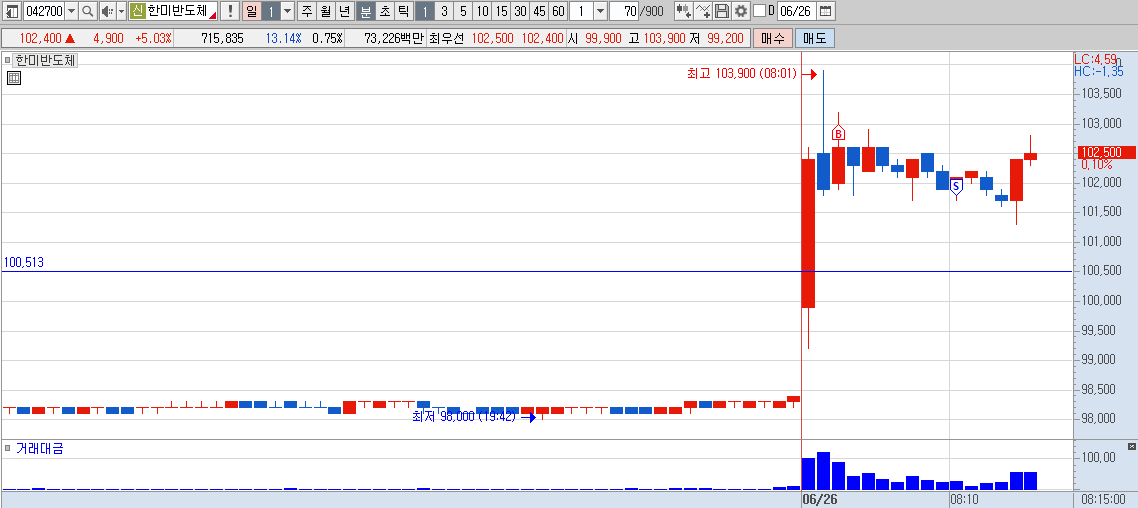This screenshot has width=1138, height=508.
Task: Select the 주 weekly period toggle
Action: pyautogui.click(x=307, y=11)
